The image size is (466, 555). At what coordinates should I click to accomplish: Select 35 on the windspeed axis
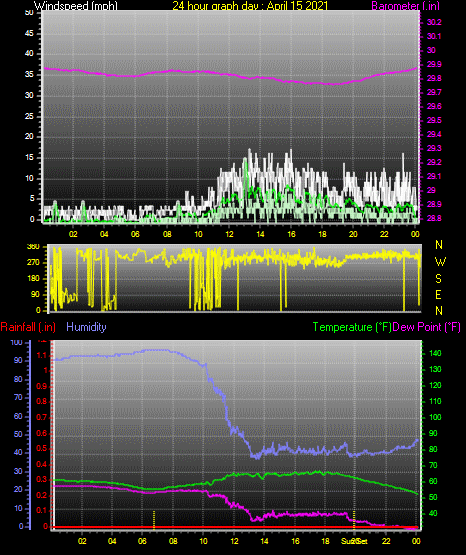click(29, 74)
